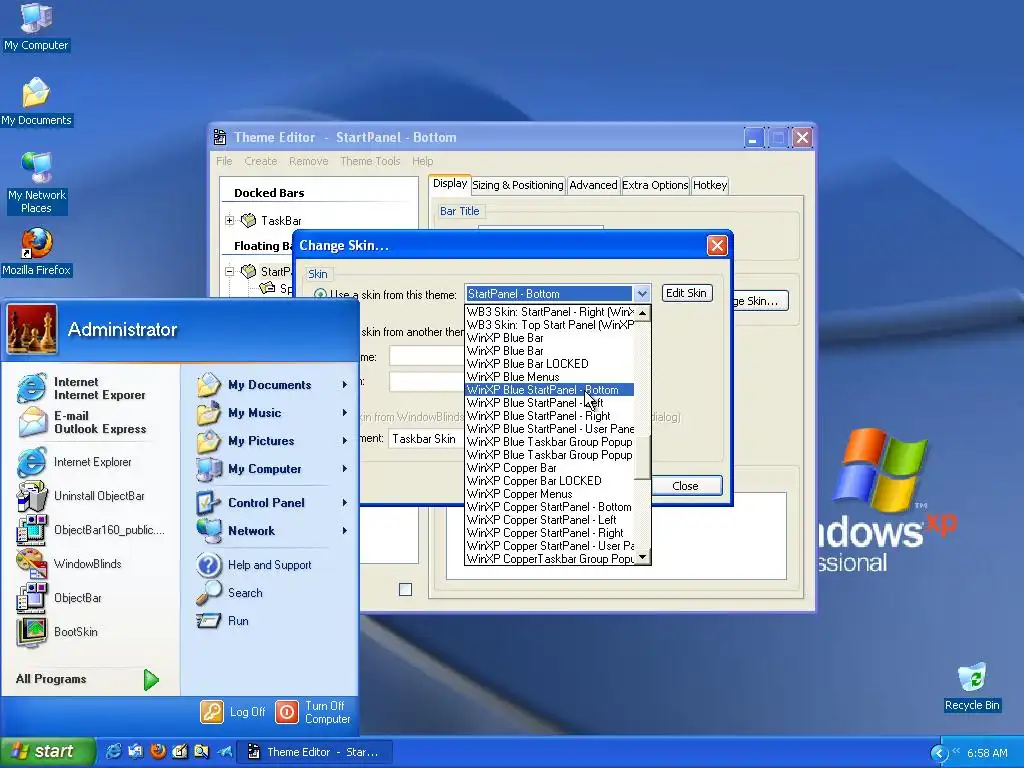1024x768 pixels.
Task: Select 'Use a skin from this theme' radio
Action: (320, 295)
